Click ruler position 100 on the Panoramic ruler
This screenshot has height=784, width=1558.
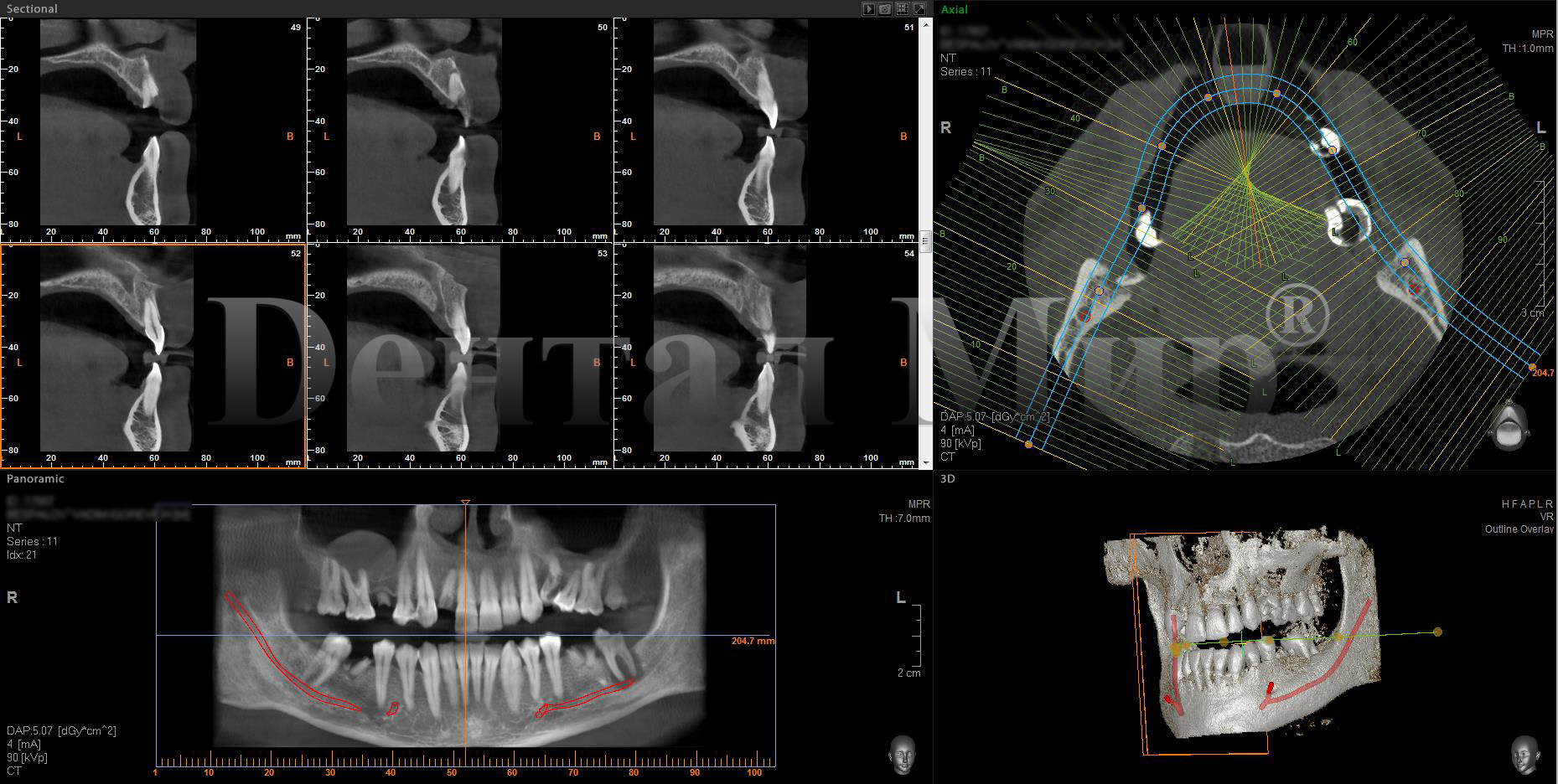(753, 772)
